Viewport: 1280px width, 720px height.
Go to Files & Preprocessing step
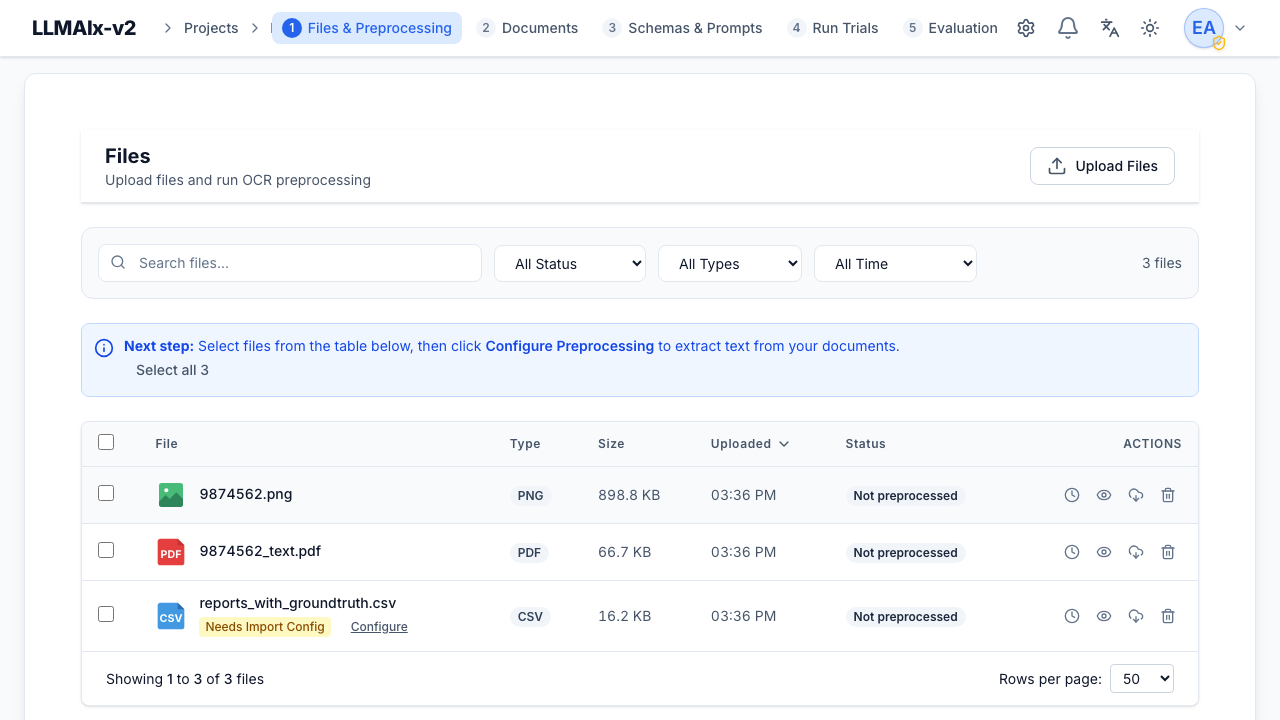[x=367, y=28]
